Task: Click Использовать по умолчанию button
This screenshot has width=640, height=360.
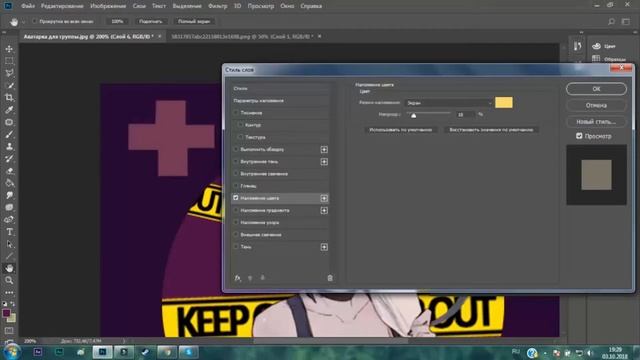Action: (400, 130)
